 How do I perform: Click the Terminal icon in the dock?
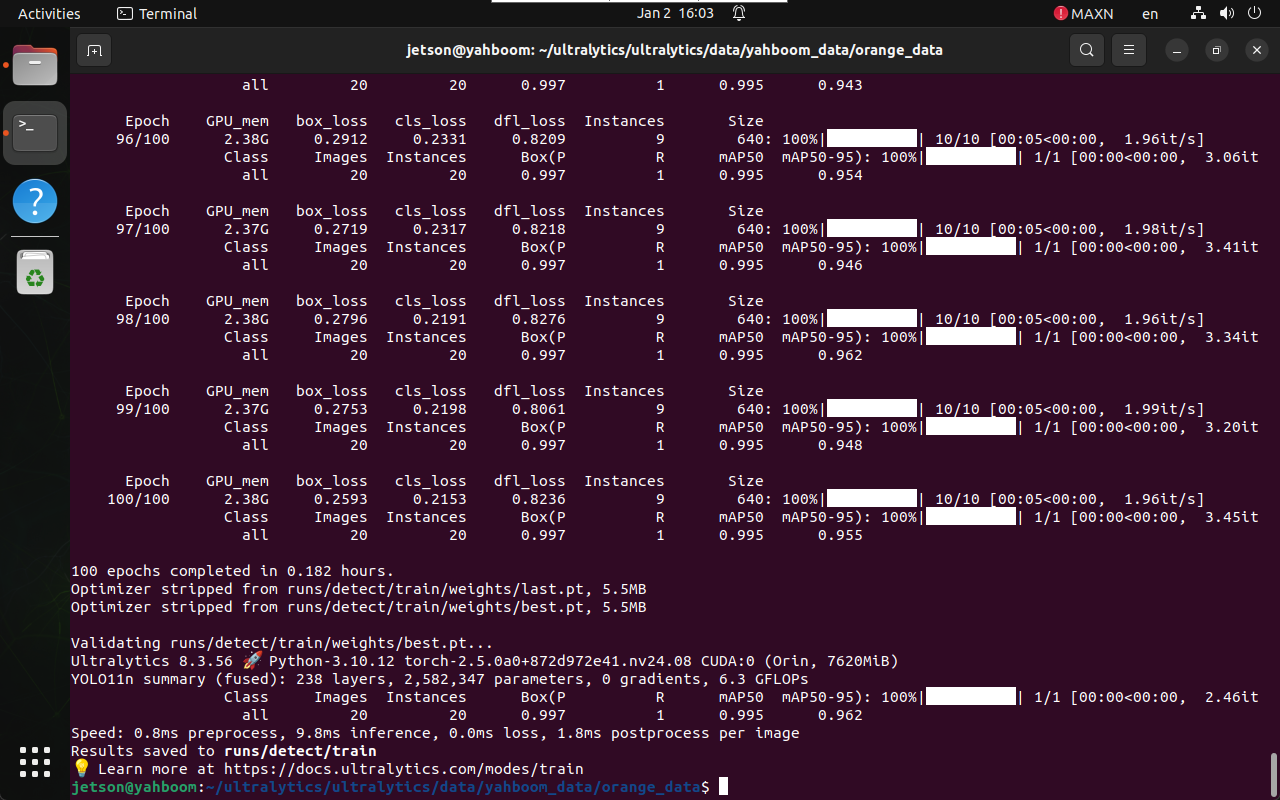(35, 132)
